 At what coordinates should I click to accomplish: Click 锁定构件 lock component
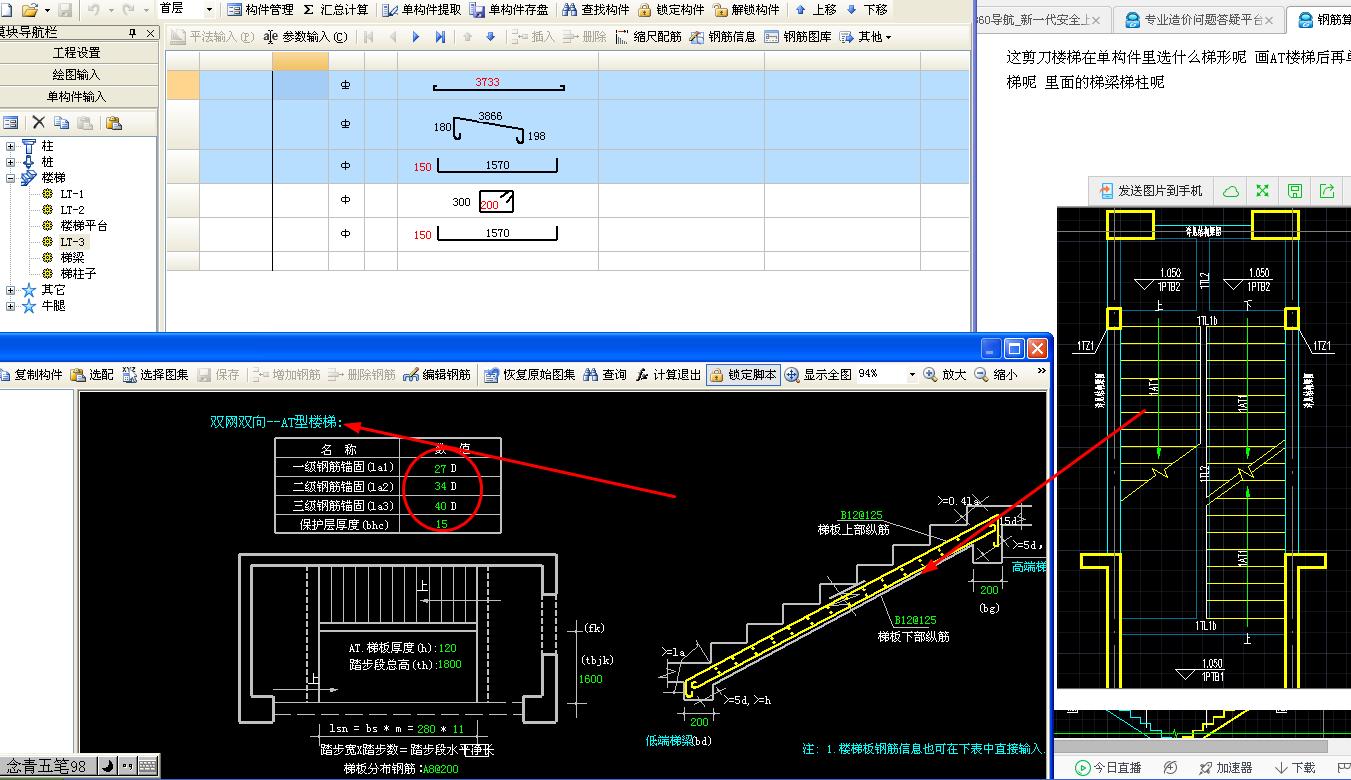(x=670, y=10)
